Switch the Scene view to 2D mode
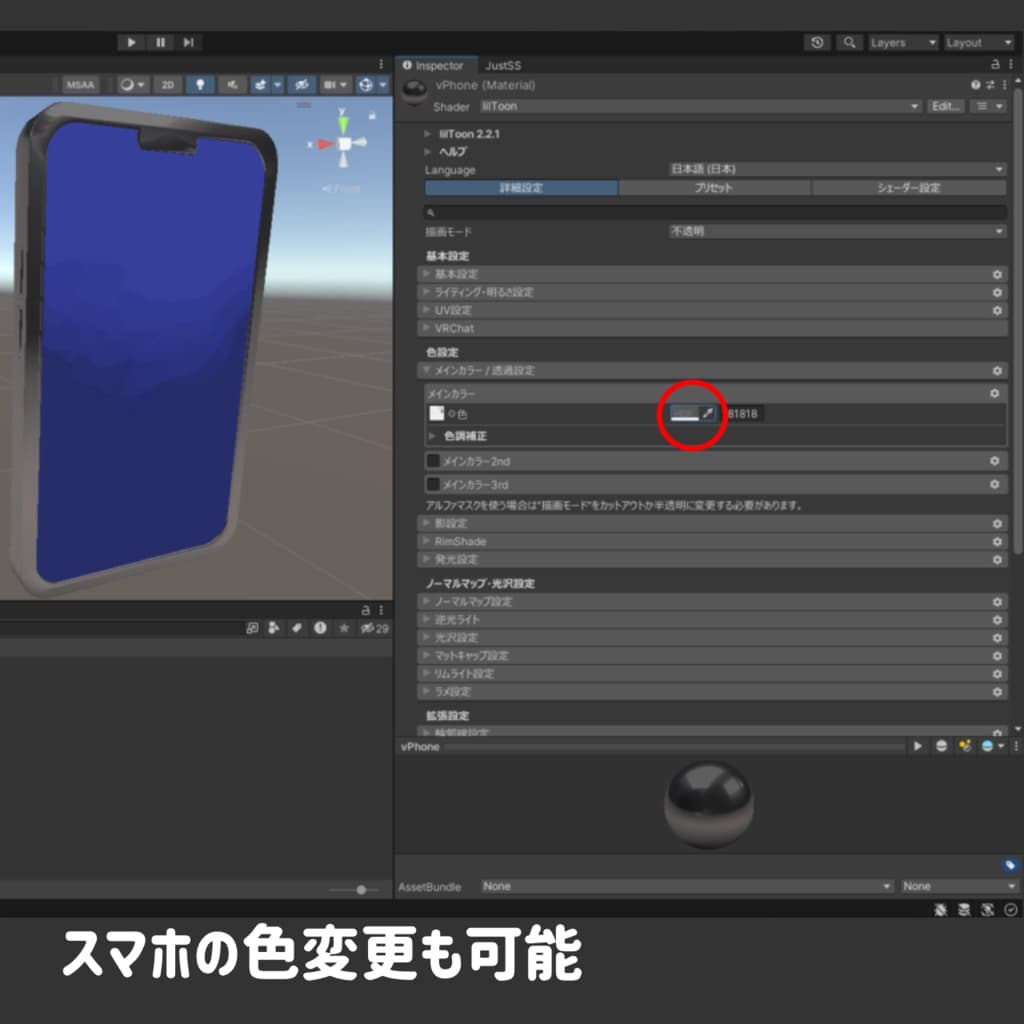The image size is (1024, 1024). point(168,84)
